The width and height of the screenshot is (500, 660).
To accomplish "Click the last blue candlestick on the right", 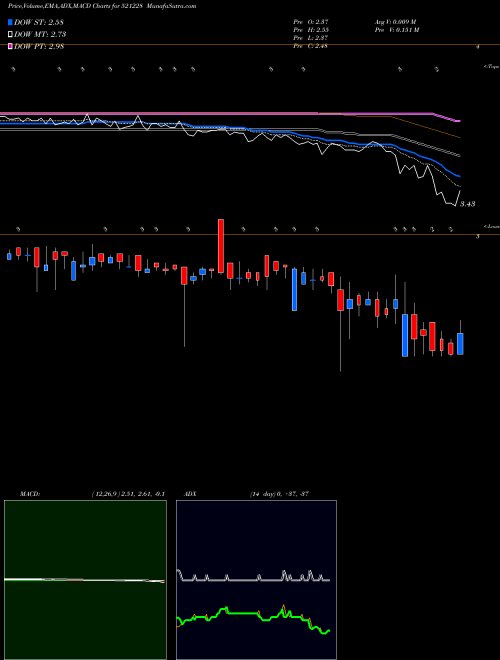I will [460, 344].
